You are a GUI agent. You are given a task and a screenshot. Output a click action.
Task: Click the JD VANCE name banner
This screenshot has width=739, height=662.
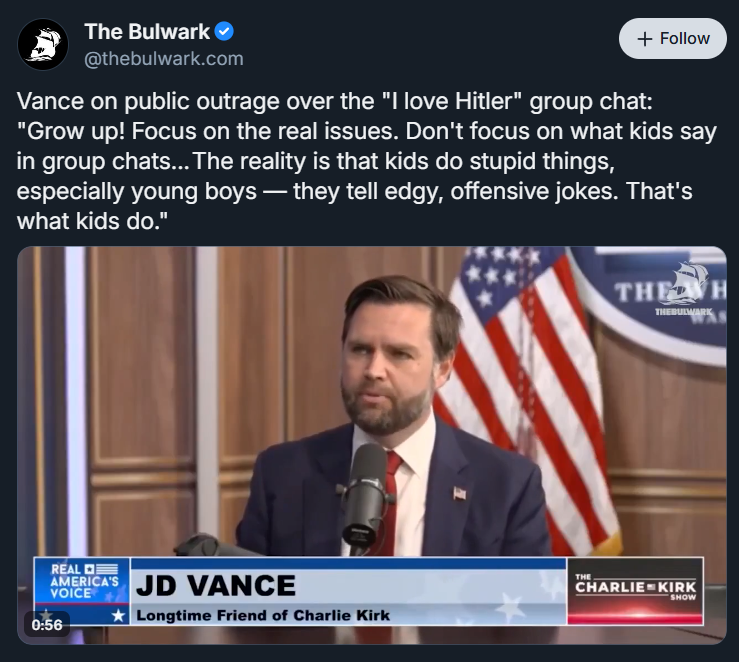pos(215,584)
